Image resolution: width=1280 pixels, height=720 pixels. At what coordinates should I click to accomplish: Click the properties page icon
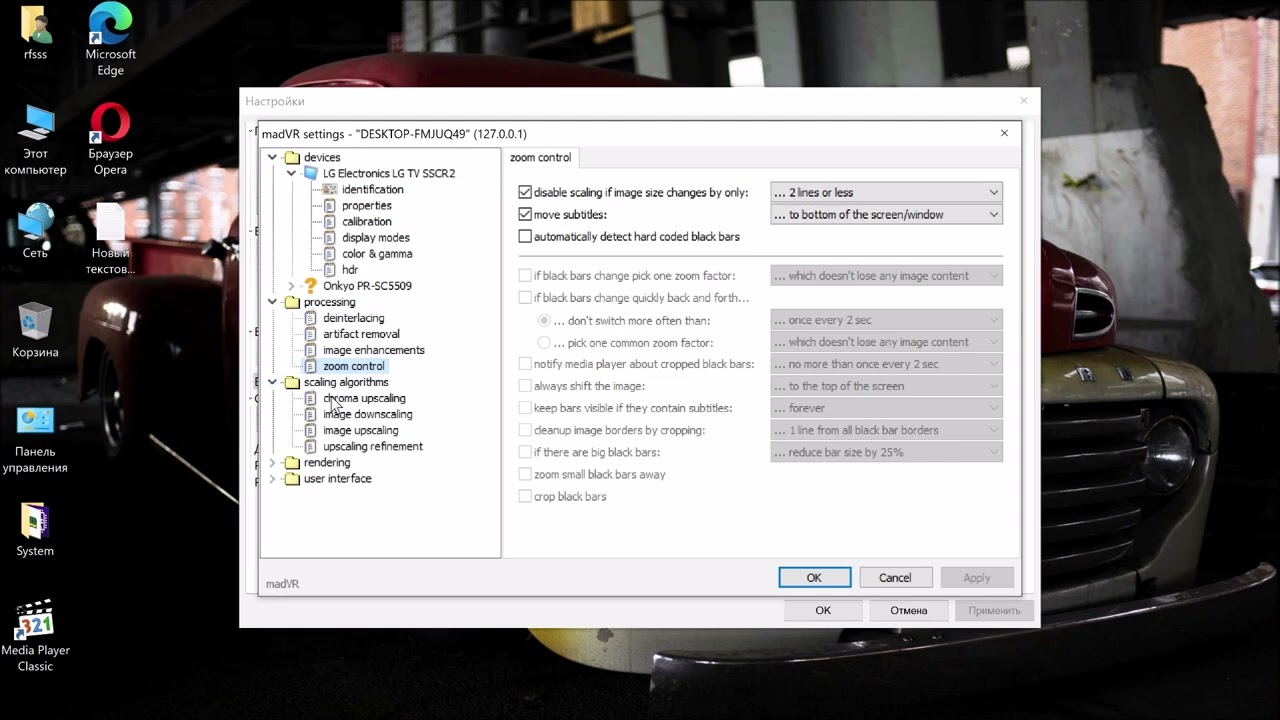pos(330,205)
